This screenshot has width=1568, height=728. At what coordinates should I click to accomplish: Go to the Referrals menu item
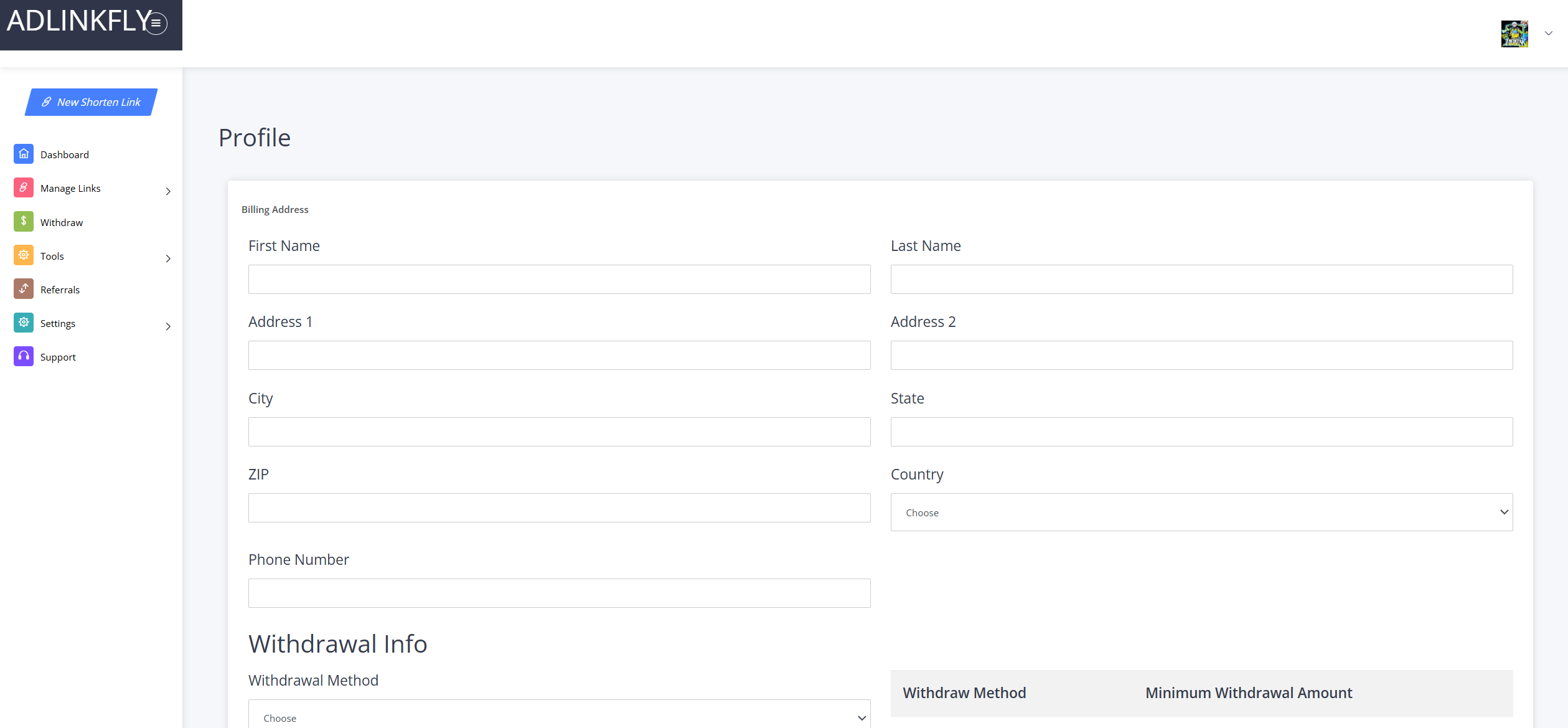(60, 290)
